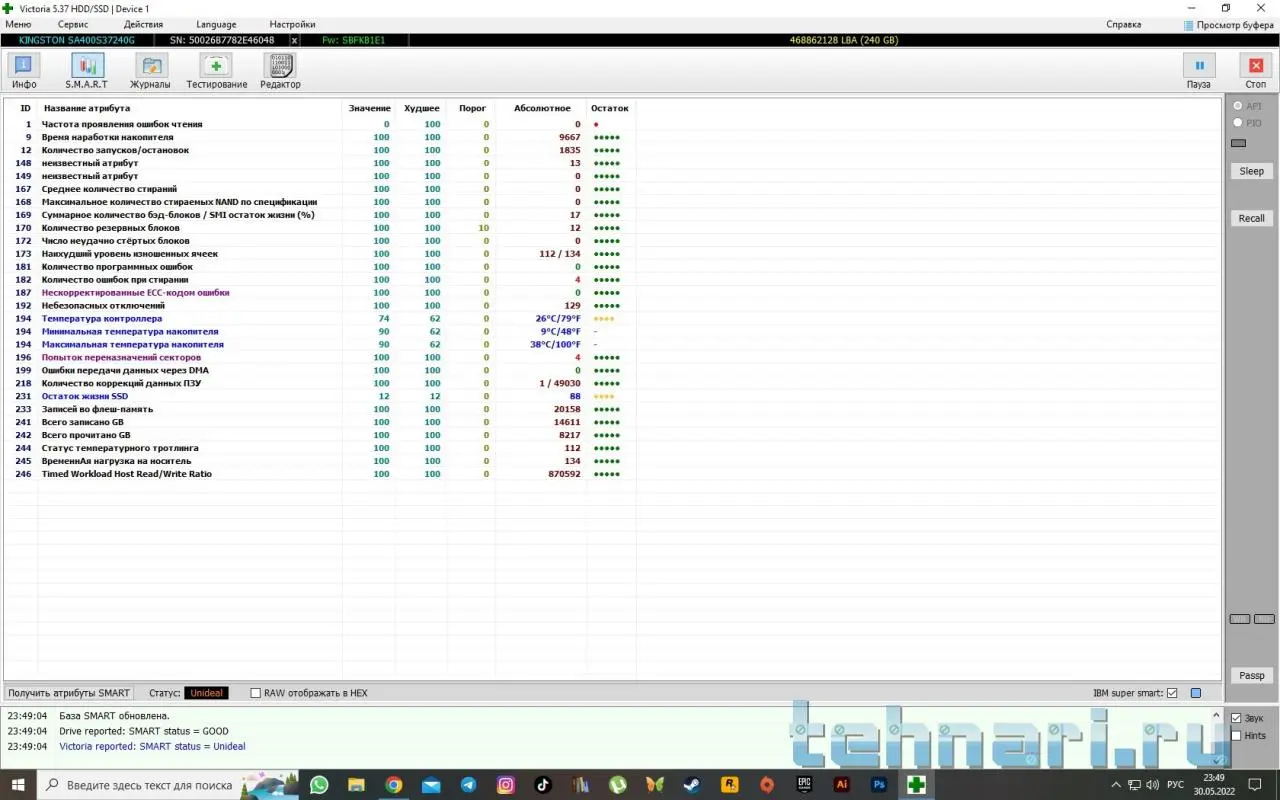The height and width of the screenshot is (800, 1280).
Task: Click the Recall button
Action: (1251, 218)
